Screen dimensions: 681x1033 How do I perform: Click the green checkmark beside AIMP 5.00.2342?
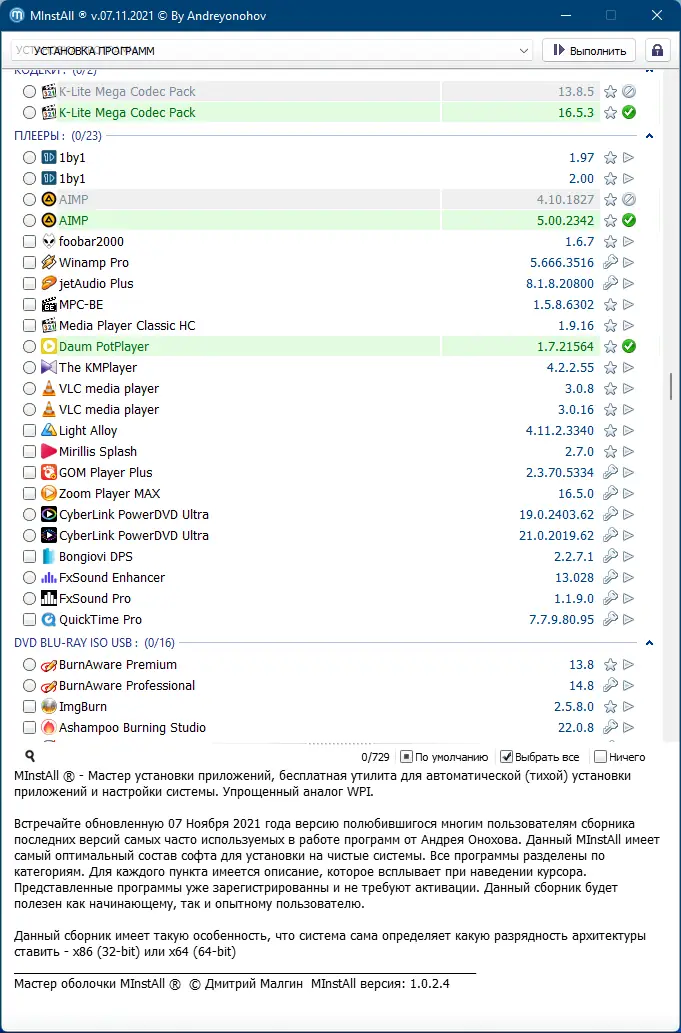(628, 220)
